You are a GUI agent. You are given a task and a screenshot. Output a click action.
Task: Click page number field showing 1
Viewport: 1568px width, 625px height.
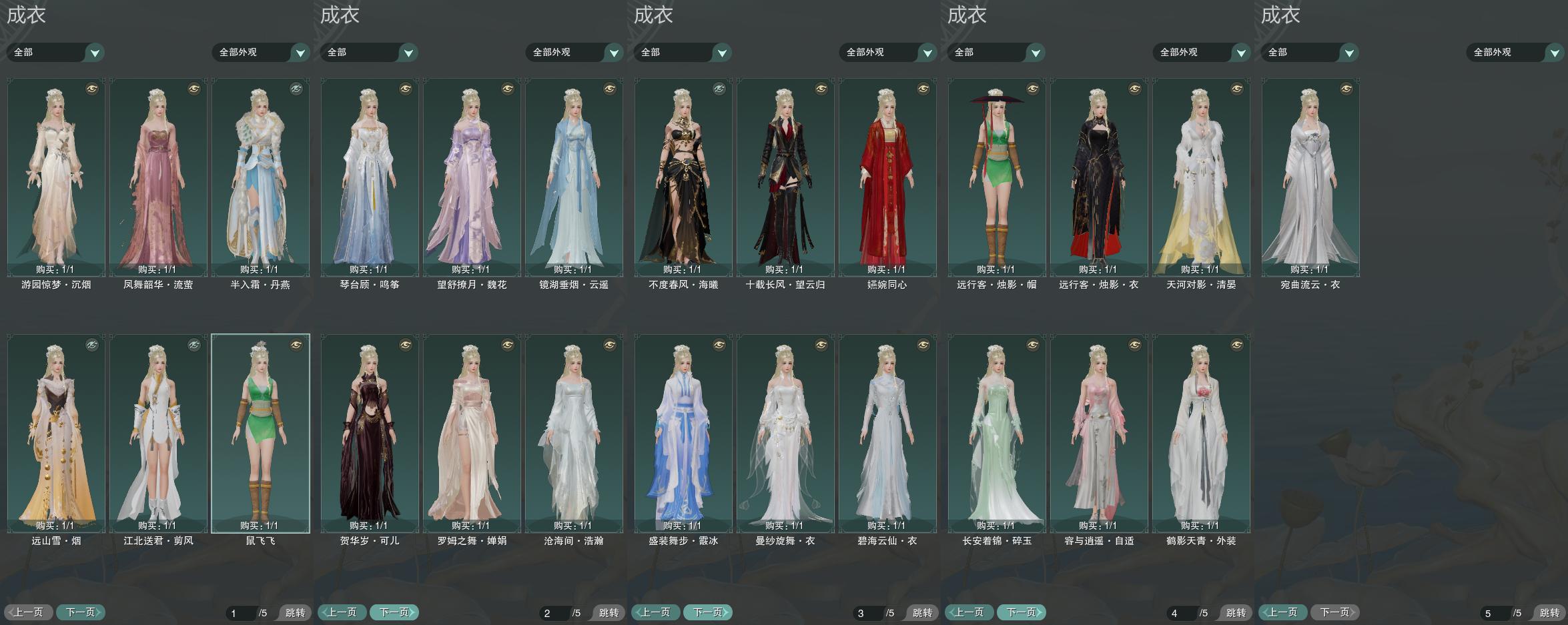pos(241,613)
